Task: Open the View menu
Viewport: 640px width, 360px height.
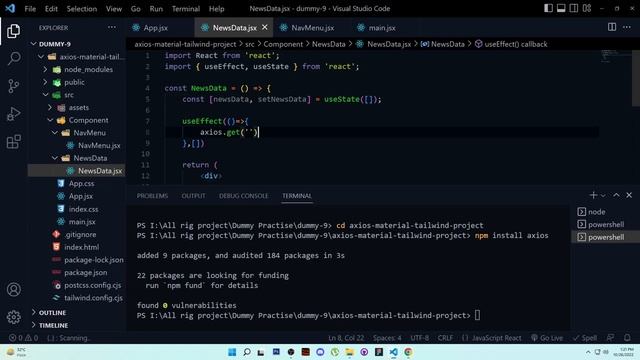Action: coord(114,9)
